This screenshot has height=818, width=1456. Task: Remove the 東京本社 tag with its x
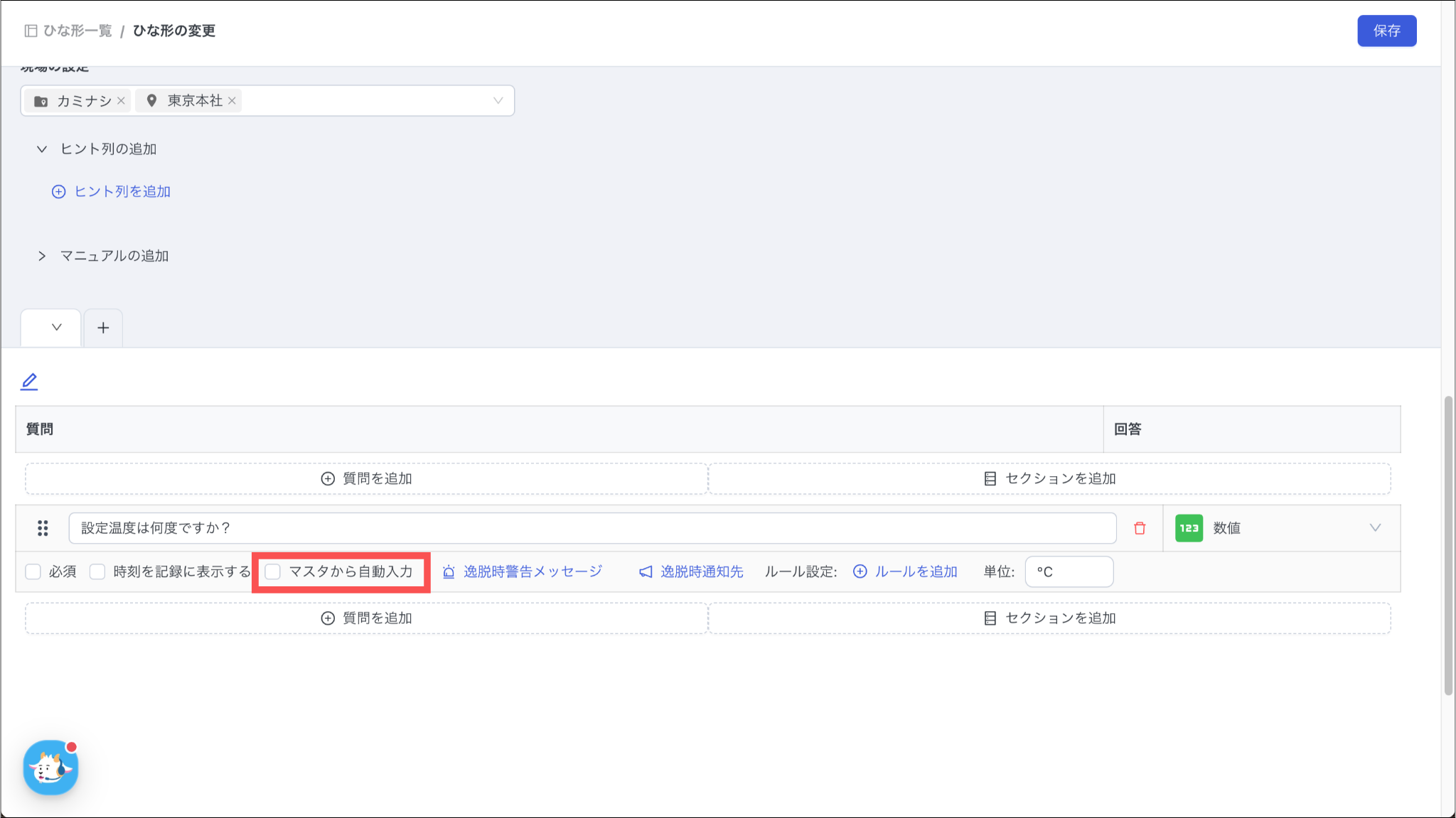click(232, 101)
